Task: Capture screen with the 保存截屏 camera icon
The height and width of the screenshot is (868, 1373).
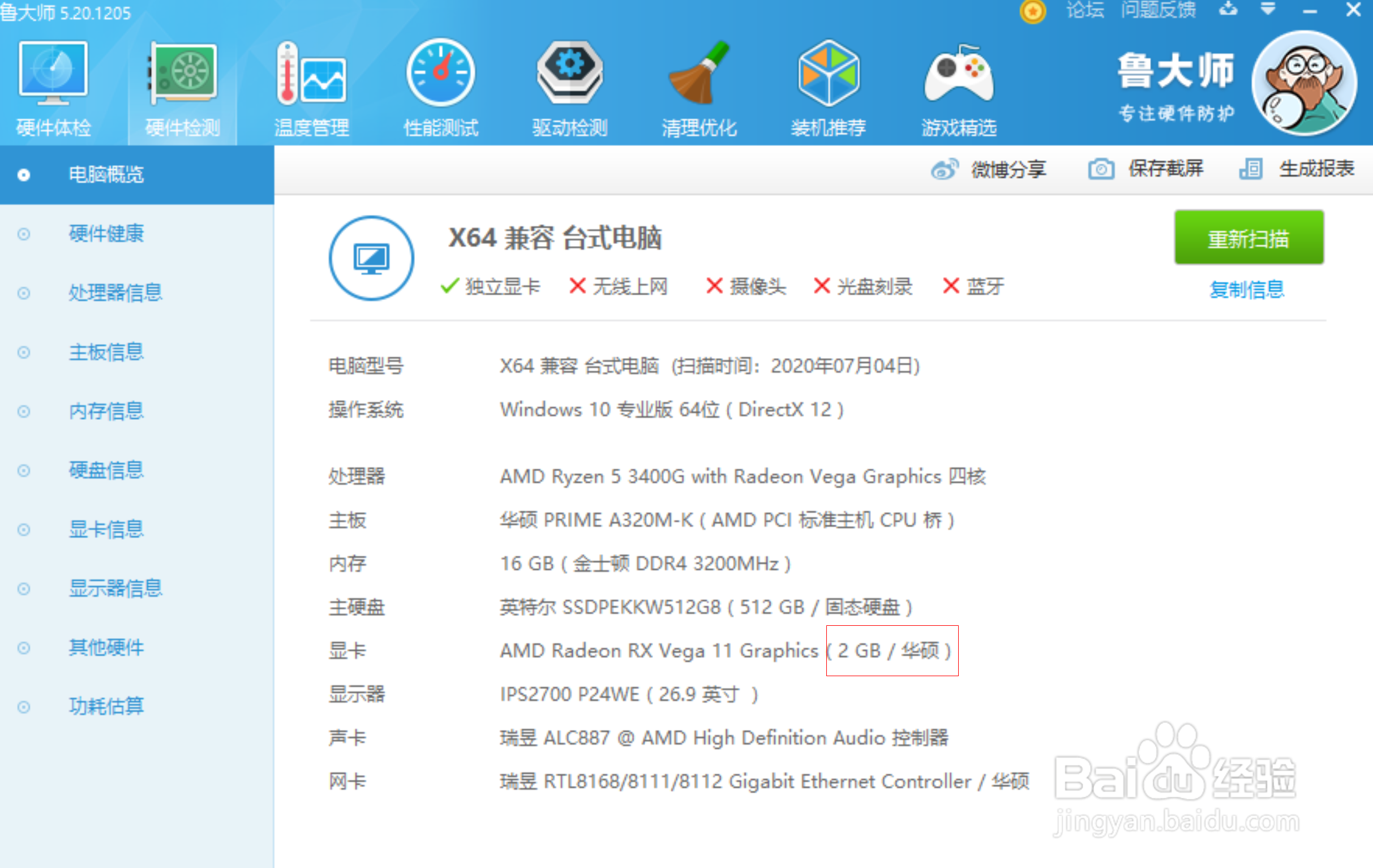Action: pyautogui.click(x=1101, y=169)
